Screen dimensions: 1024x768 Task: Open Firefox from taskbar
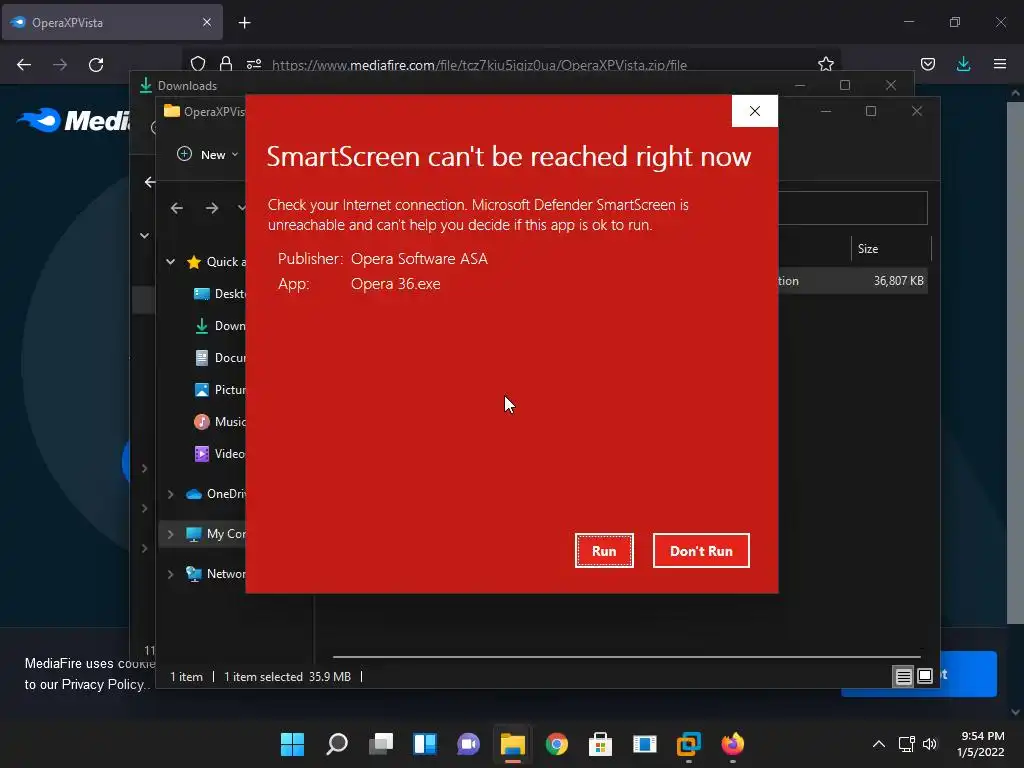733,744
